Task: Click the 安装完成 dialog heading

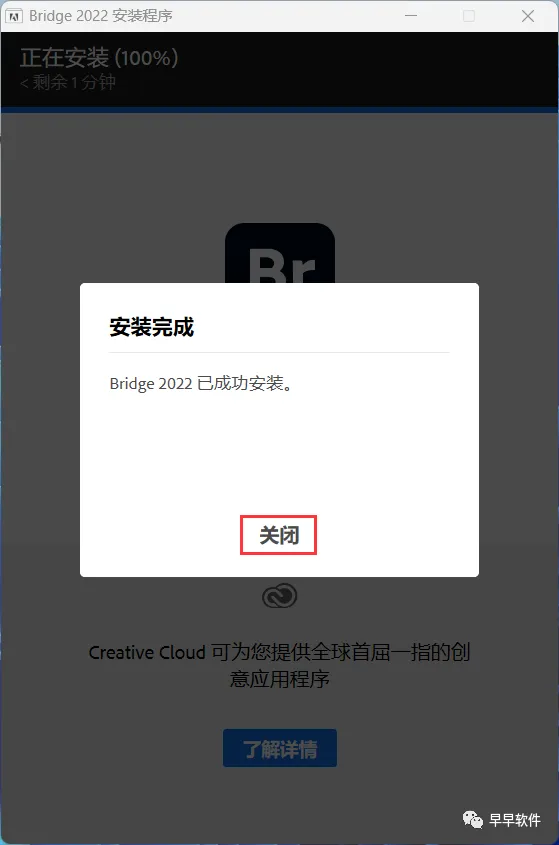Action: [151, 327]
